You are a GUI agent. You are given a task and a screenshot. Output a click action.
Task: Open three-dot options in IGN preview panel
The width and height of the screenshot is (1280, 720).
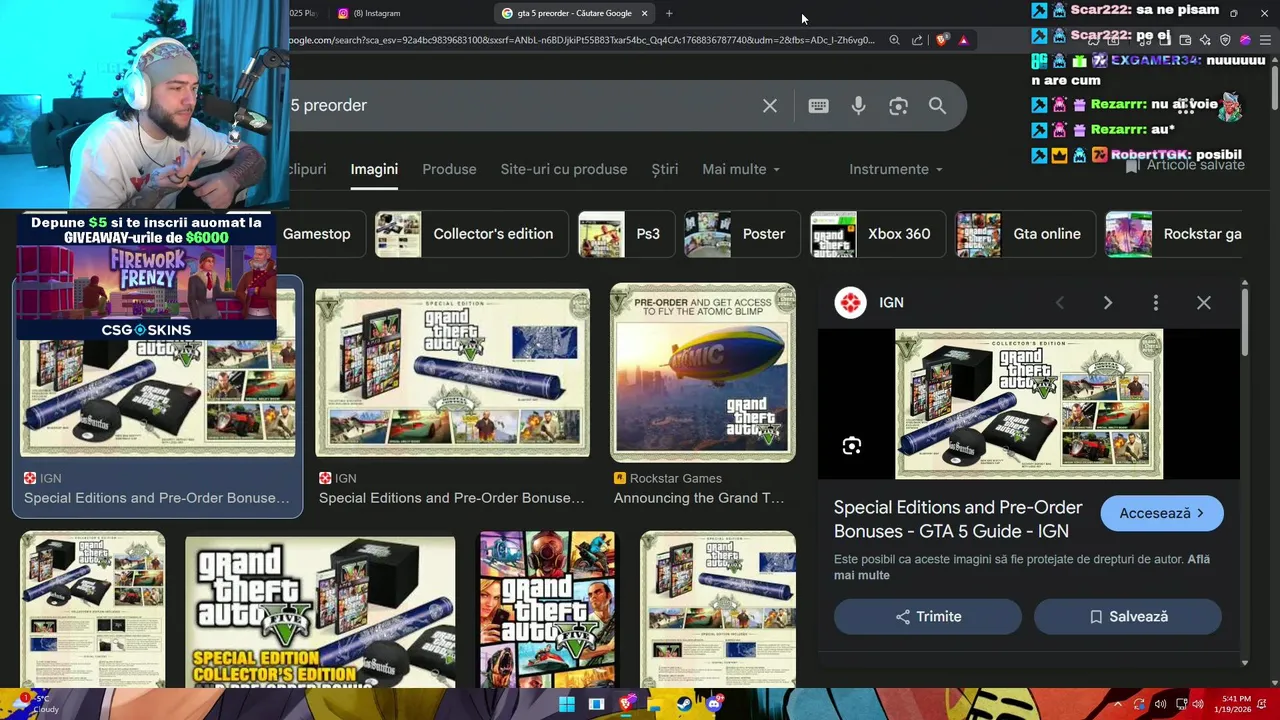pos(1155,303)
